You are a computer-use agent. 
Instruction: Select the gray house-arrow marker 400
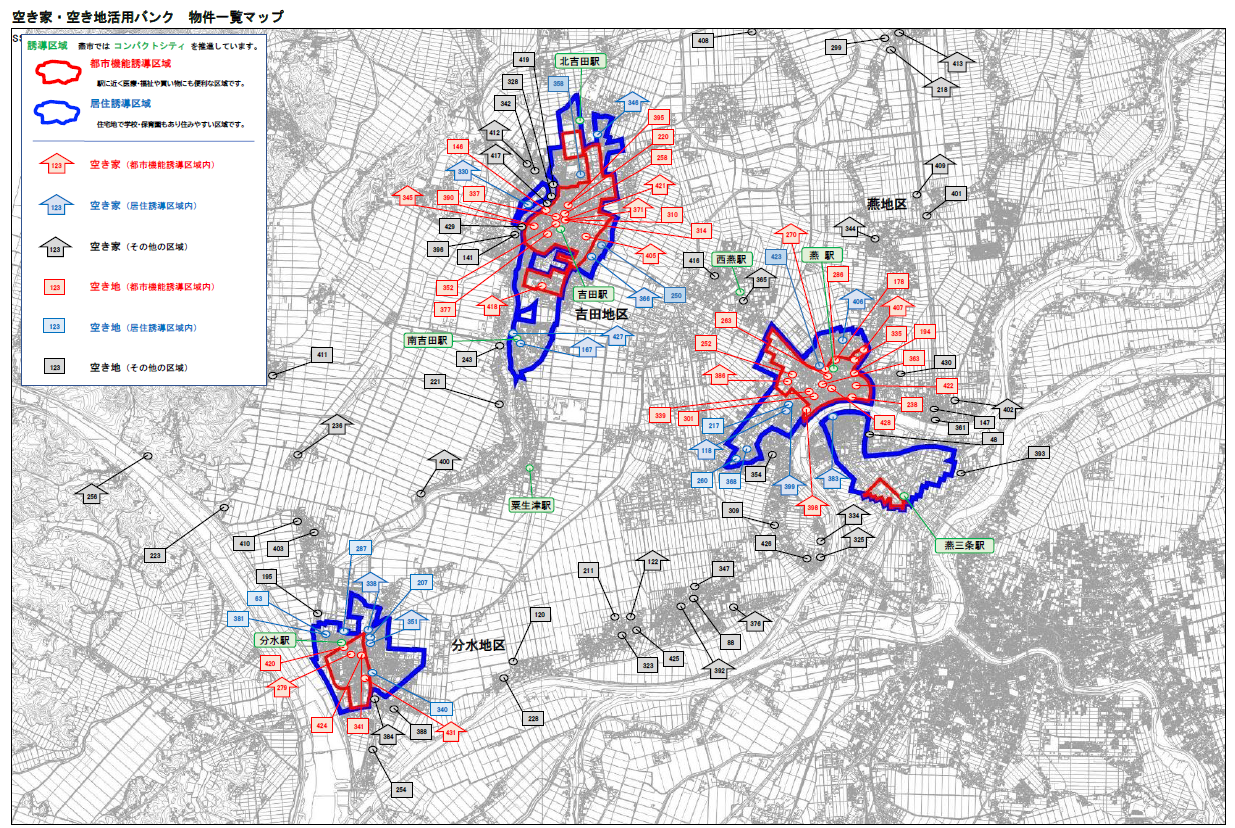point(444,460)
